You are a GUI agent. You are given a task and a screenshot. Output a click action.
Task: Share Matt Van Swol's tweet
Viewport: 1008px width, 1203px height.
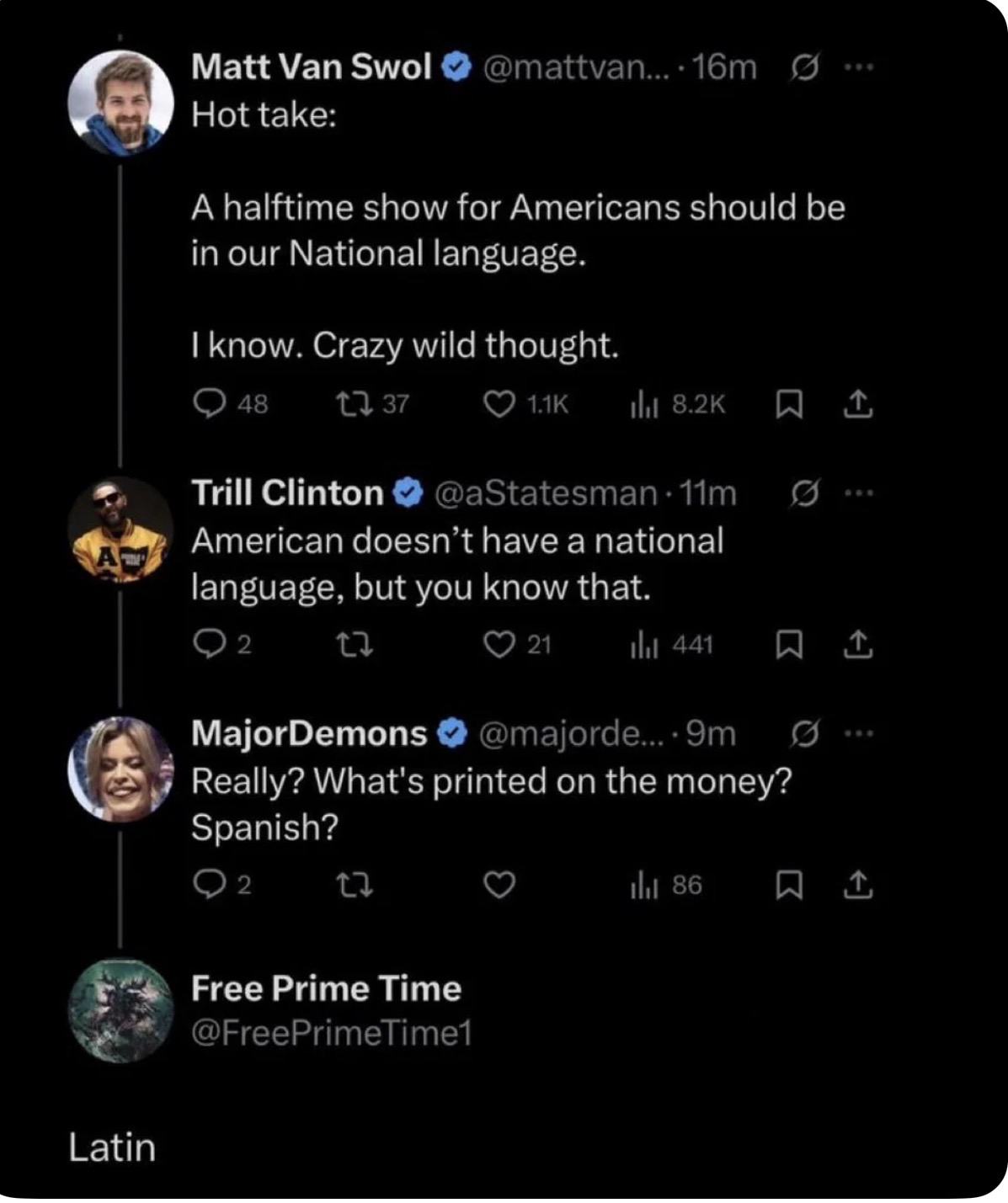858,405
